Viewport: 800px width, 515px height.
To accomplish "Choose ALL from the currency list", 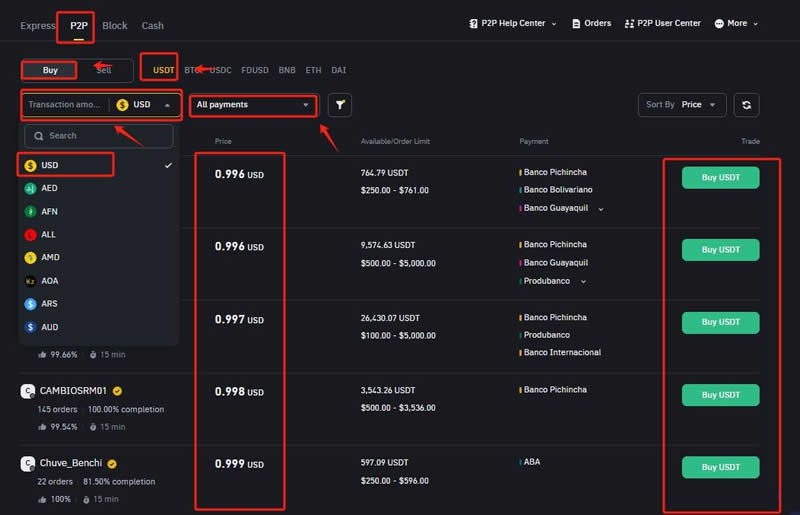I will [98, 235].
